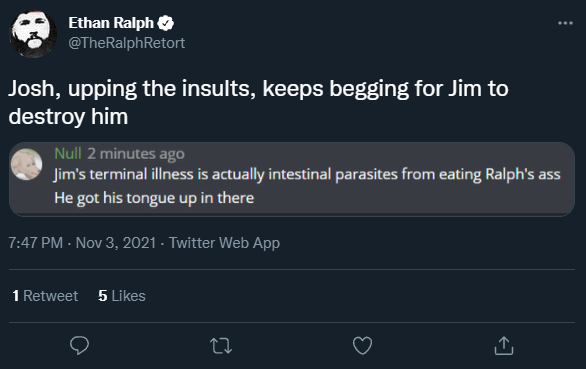Image resolution: width=586 pixels, height=369 pixels.
Task: Click the Twitter Web App source link
Action: coord(225,243)
